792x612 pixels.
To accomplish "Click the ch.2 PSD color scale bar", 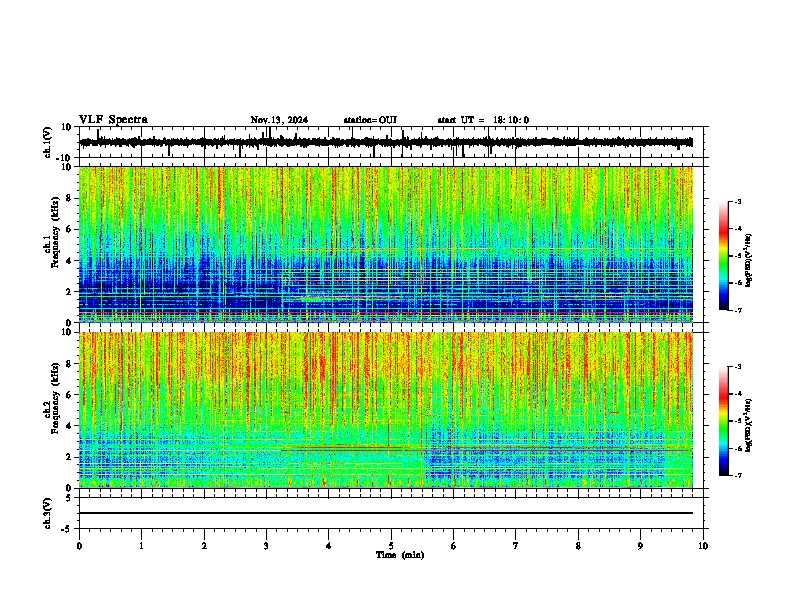I will pos(724,421).
